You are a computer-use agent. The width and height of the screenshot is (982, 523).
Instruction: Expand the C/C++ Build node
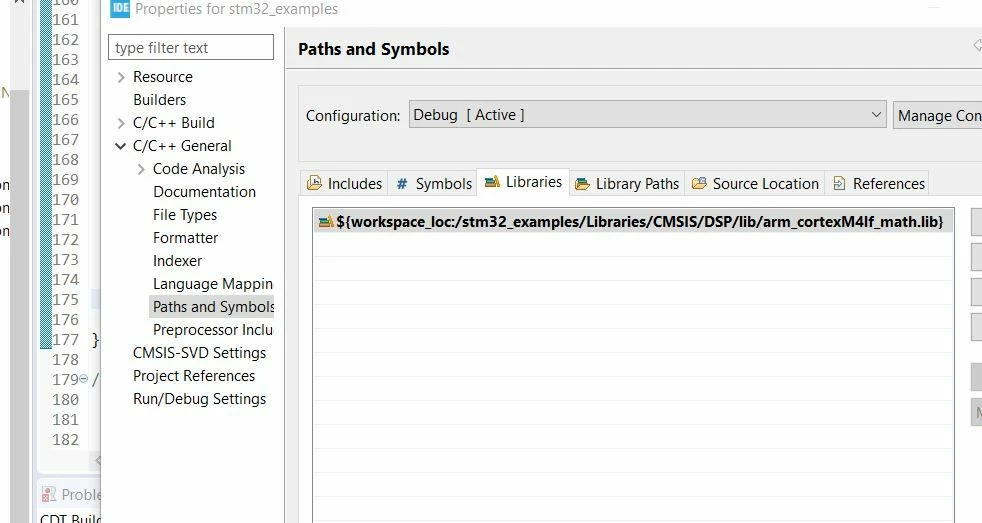[x=121, y=123]
